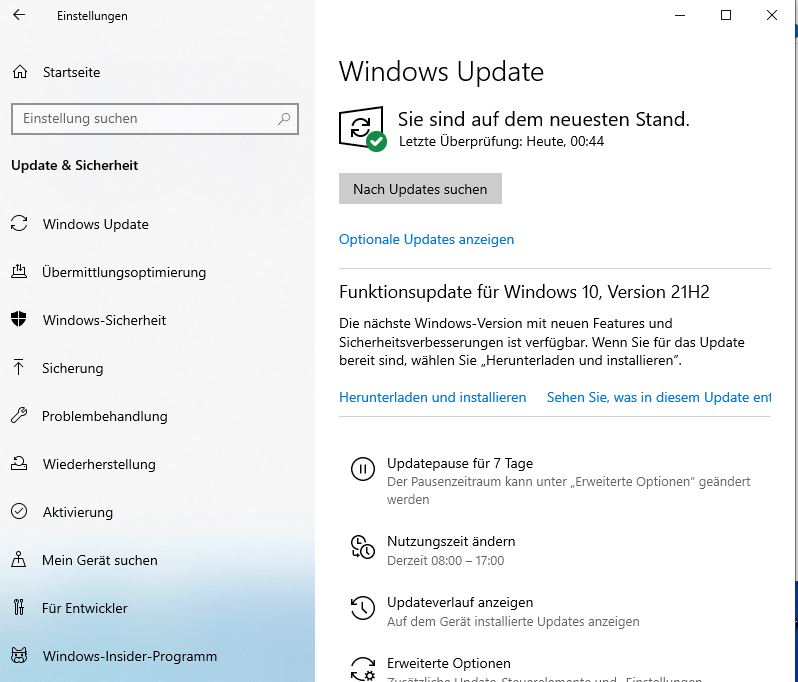798x682 pixels.
Task: Open Windows-Insider-Programm page
Action: coord(130,656)
